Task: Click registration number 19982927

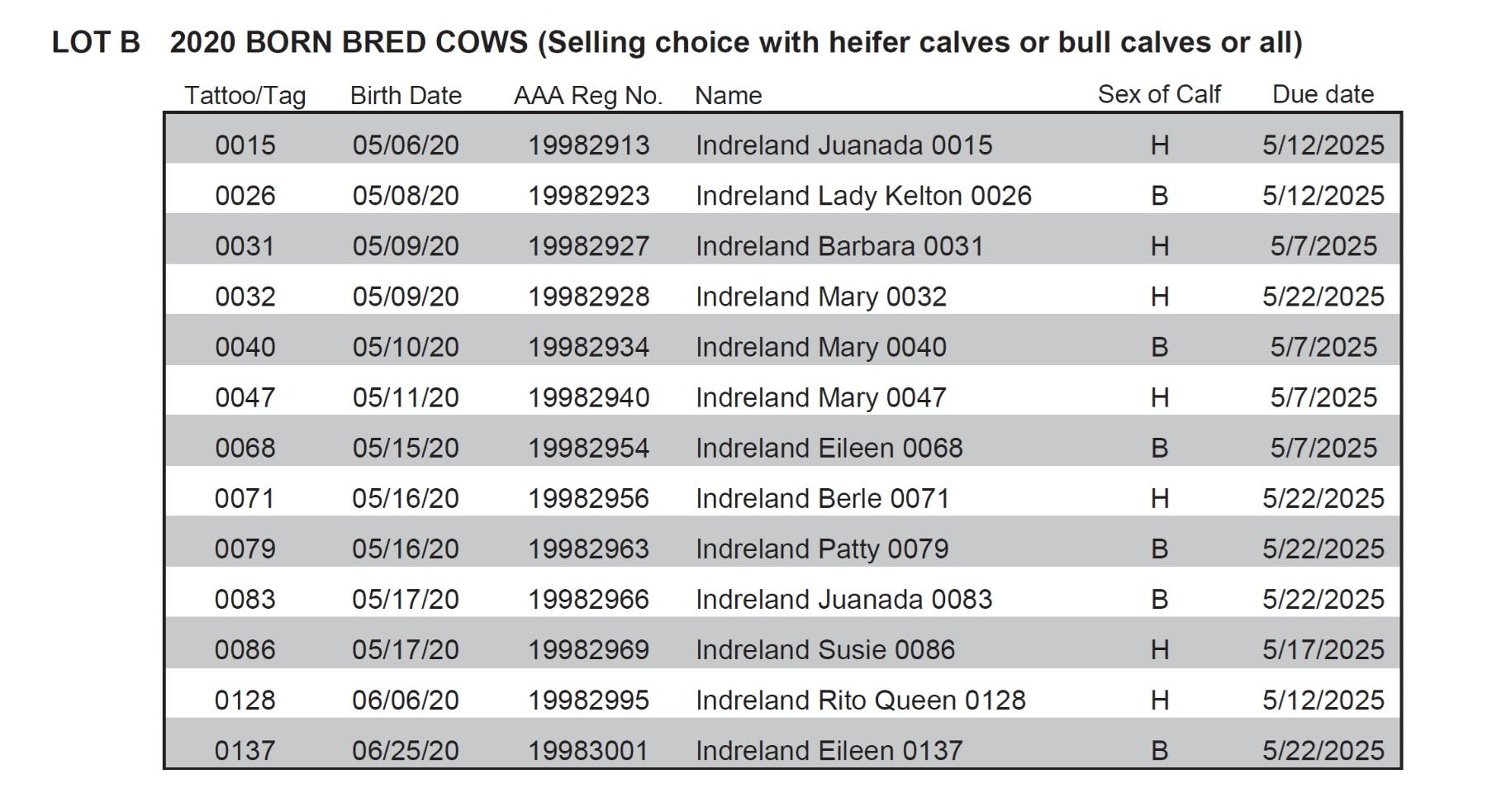Action: pyautogui.click(x=588, y=246)
